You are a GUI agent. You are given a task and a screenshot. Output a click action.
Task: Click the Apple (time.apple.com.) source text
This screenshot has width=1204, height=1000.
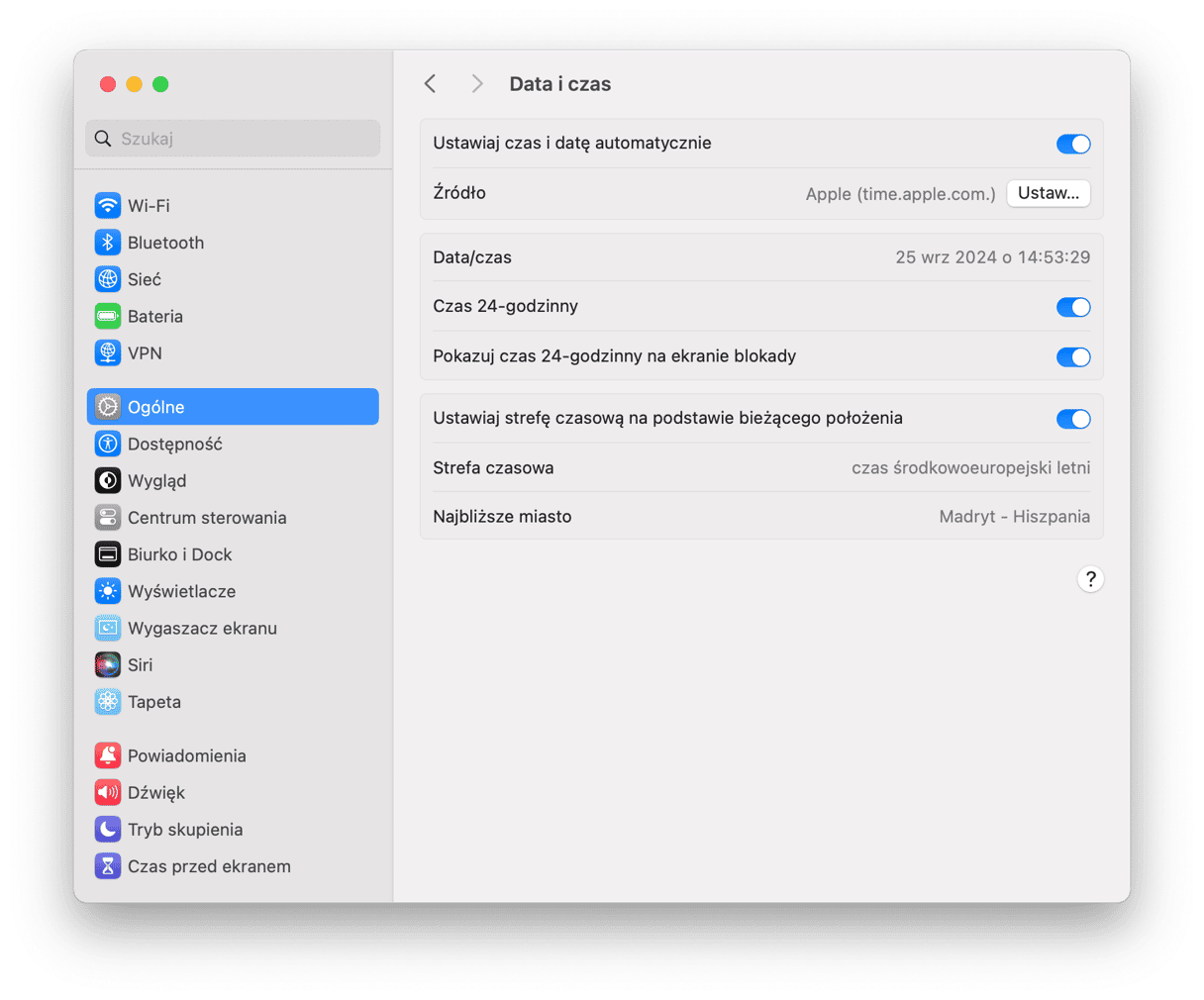click(x=900, y=194)
